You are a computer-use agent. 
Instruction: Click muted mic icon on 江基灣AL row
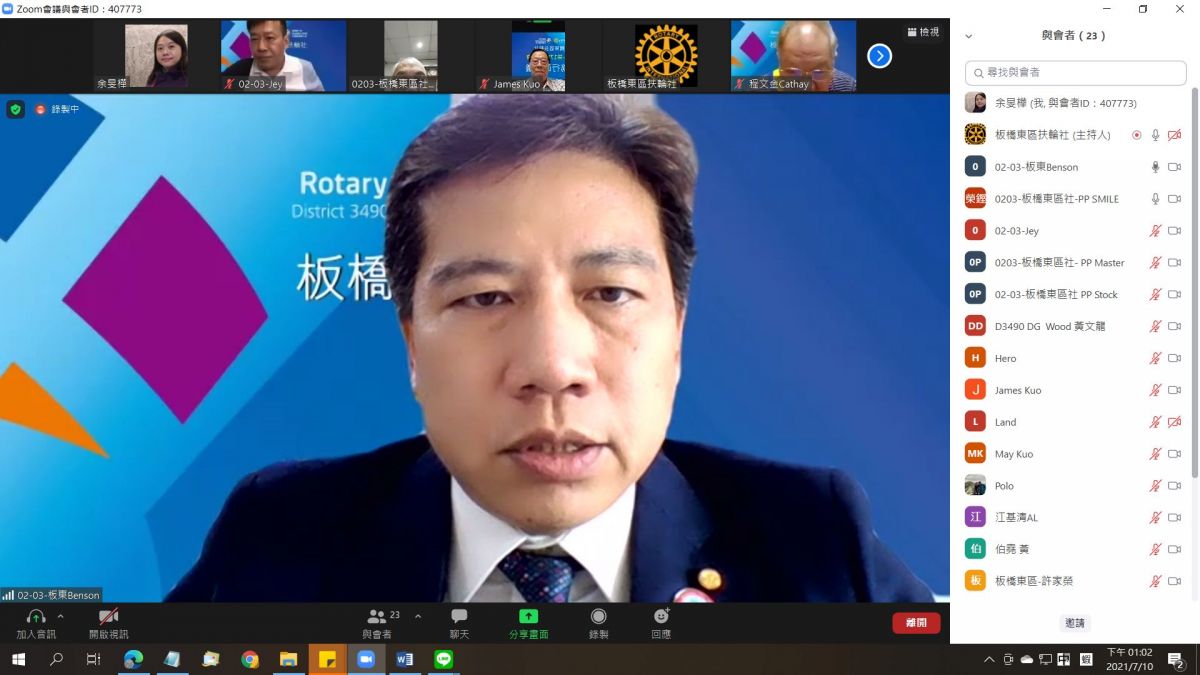(1155, 518)
